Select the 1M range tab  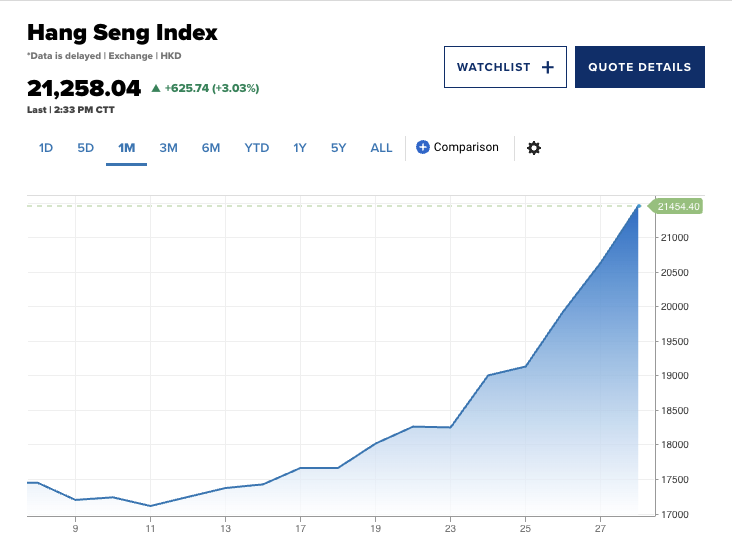click(x=127, y=148)
